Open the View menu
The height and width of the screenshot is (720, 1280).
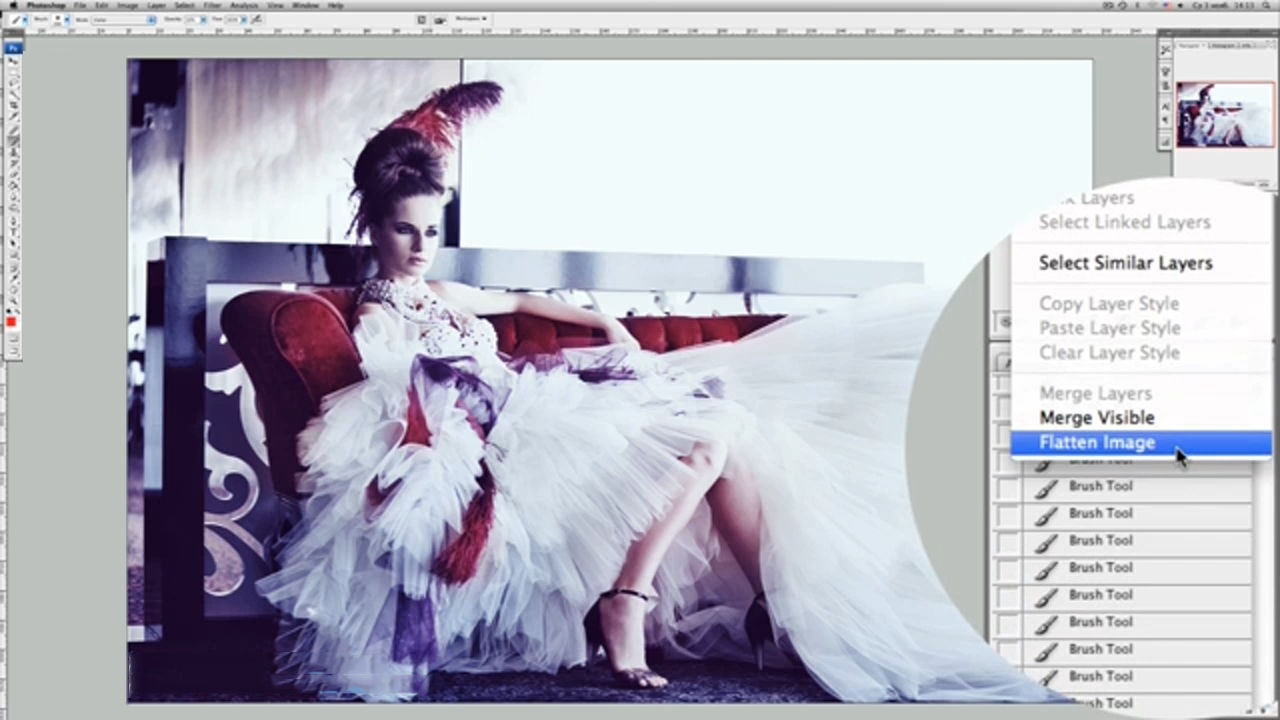[275, 6]
